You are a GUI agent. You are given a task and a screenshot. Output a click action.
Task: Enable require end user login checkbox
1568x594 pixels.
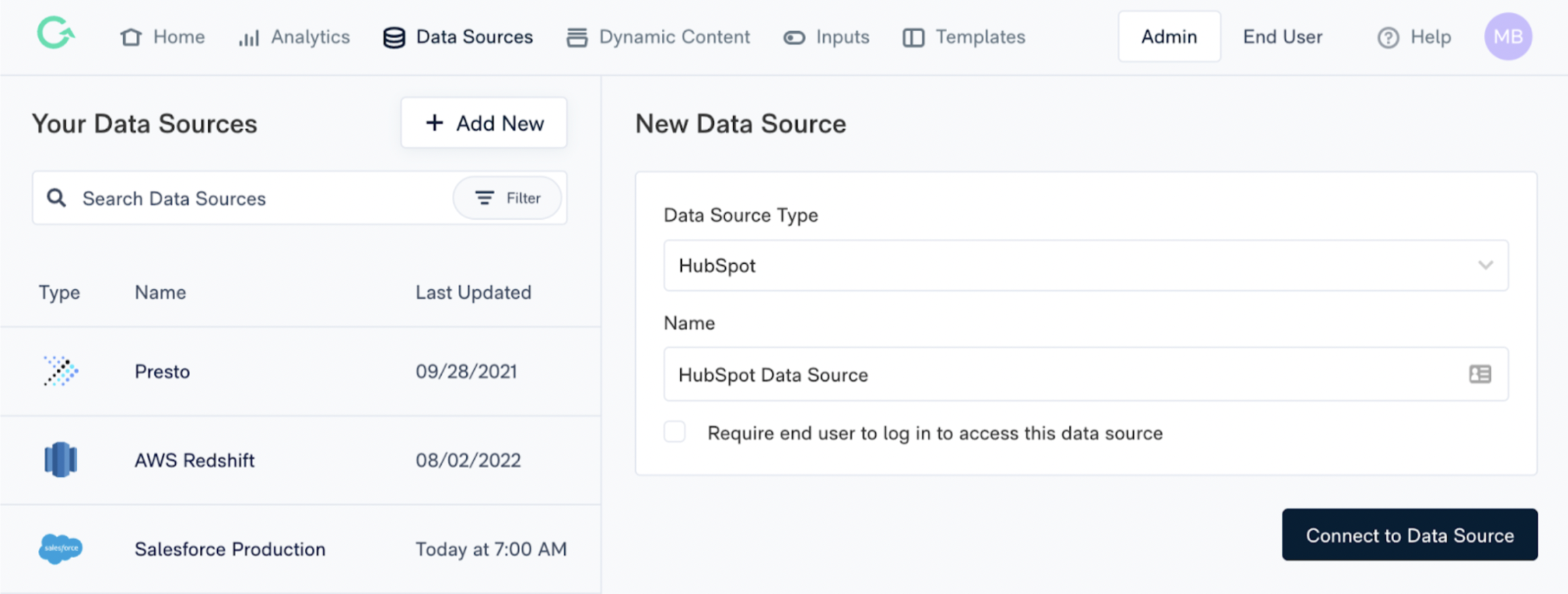click(674, 432)
